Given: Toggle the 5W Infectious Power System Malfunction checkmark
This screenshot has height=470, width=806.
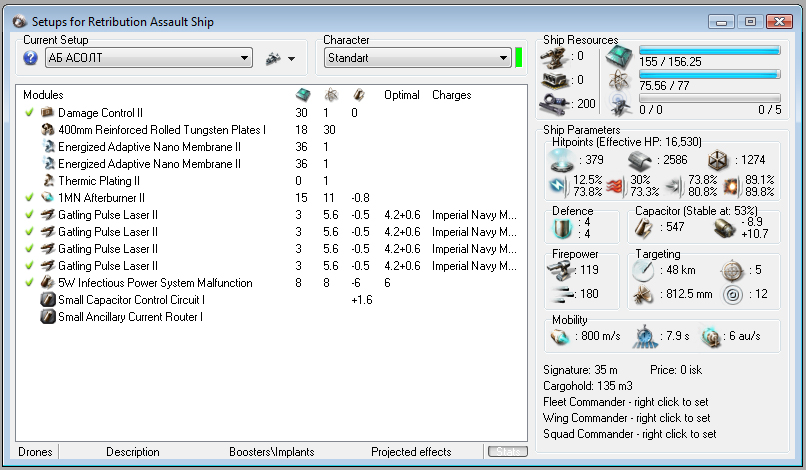Looking at the screenshot, I should click(x=29, y=282).
